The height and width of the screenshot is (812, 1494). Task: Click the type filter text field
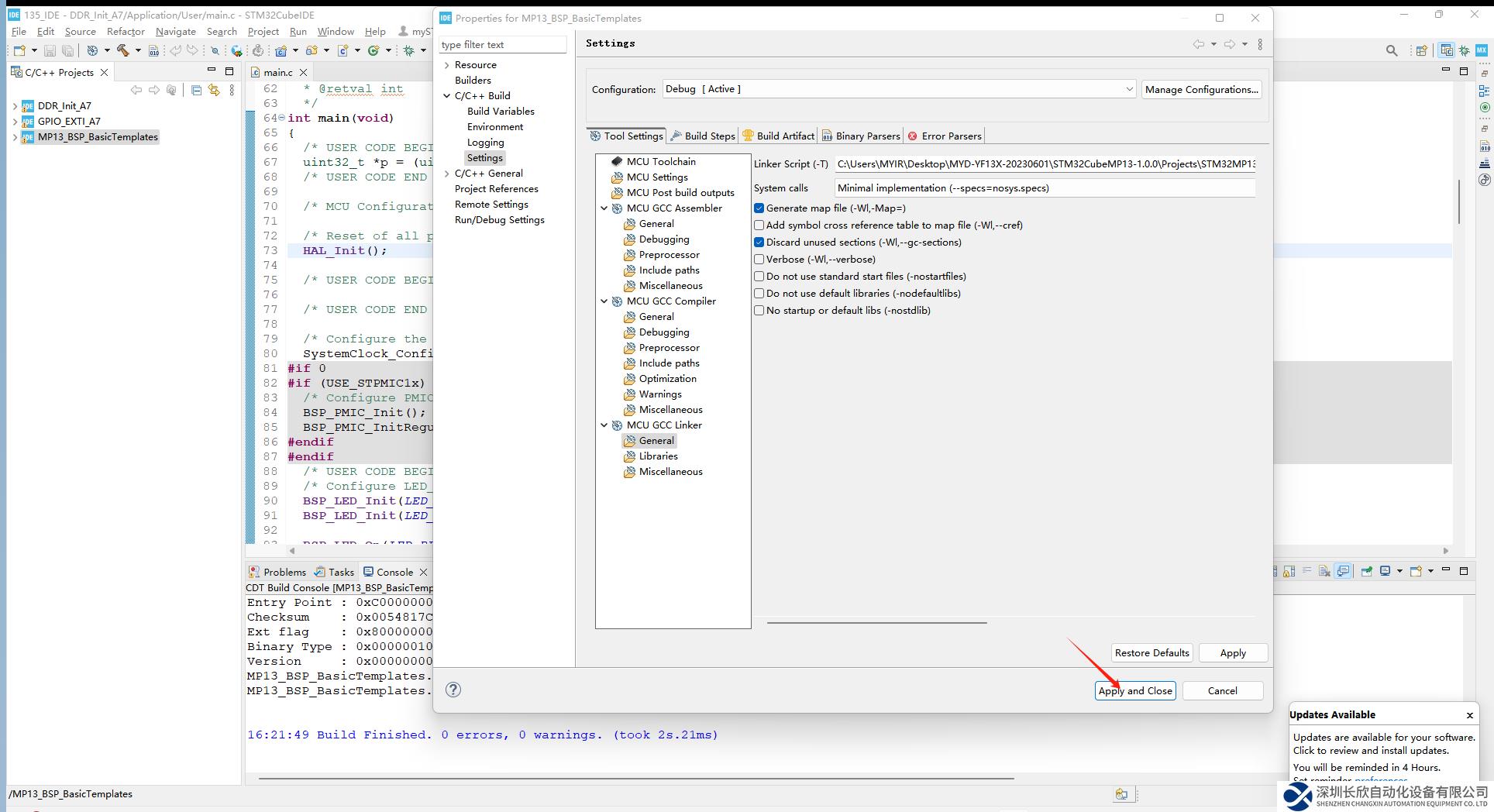coord(502,45)
